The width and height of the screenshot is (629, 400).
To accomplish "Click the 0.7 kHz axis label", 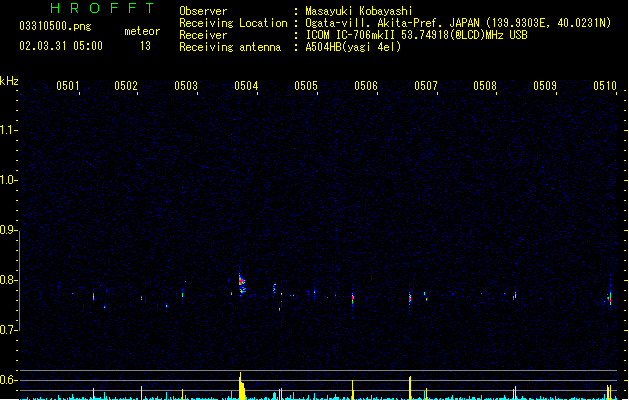I will coord(7,330).
